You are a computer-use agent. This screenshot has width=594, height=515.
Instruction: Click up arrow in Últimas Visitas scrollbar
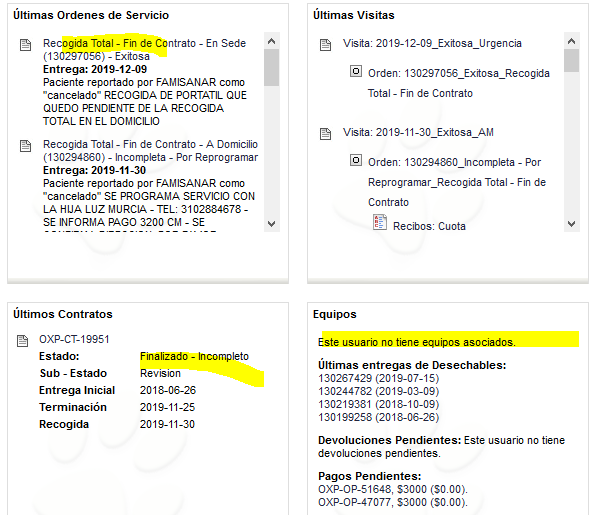coord(572,41)
